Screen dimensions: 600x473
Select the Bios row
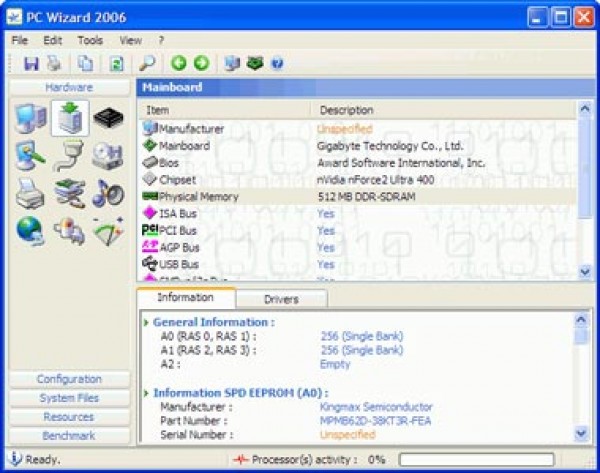tap(357, 163)
